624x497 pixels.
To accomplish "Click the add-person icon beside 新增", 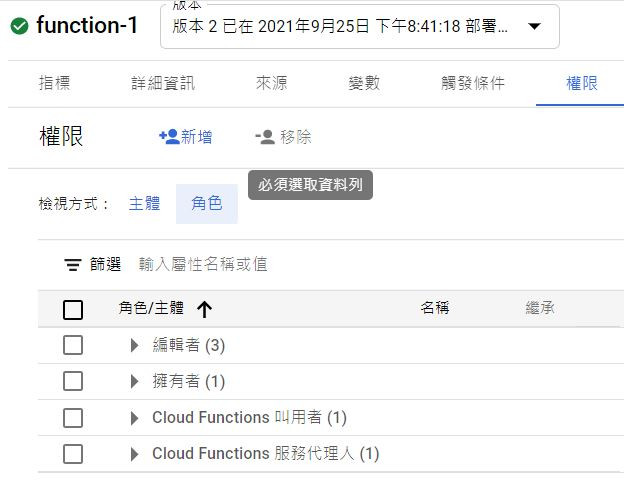I will pyautogui.click(x=169, y=137).
